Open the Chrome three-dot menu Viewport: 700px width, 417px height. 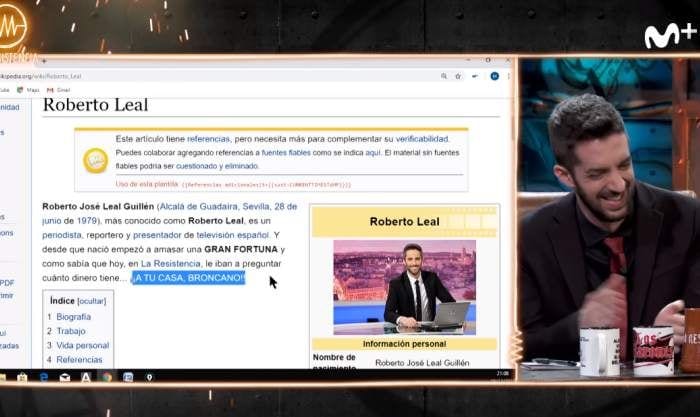tap(508, 76)
